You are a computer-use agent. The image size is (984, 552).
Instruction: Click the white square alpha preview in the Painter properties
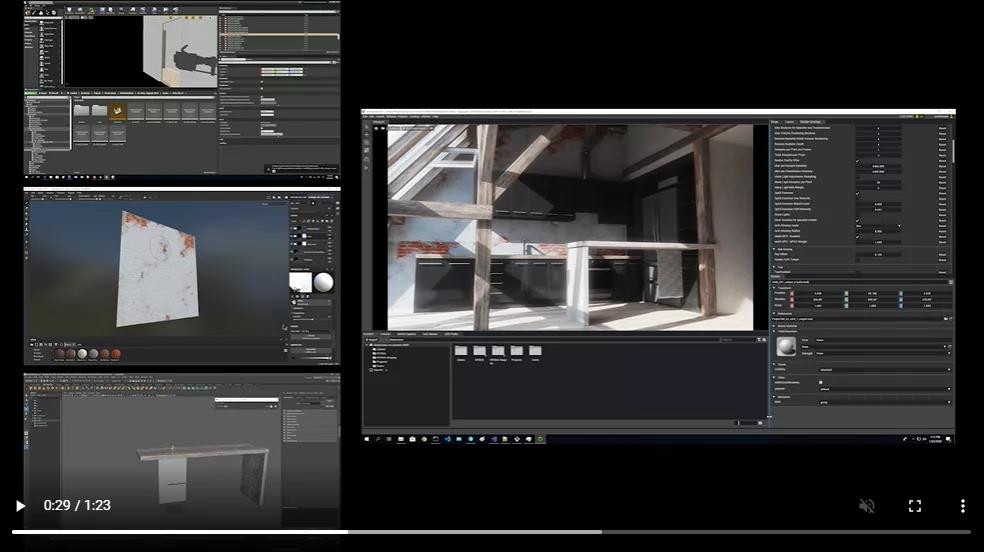(301, 282)
